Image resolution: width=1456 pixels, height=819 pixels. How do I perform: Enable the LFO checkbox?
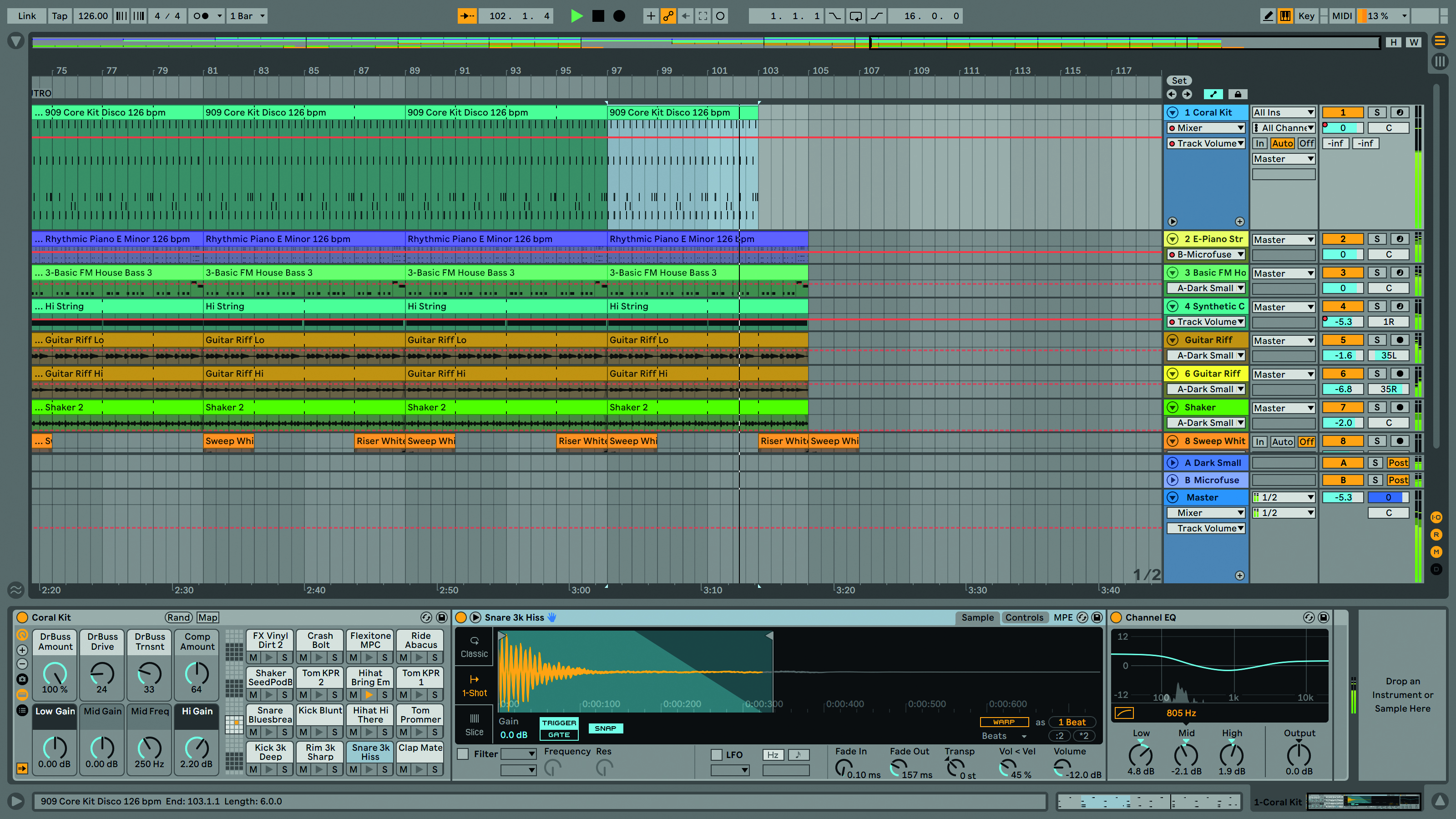point(716,754)
